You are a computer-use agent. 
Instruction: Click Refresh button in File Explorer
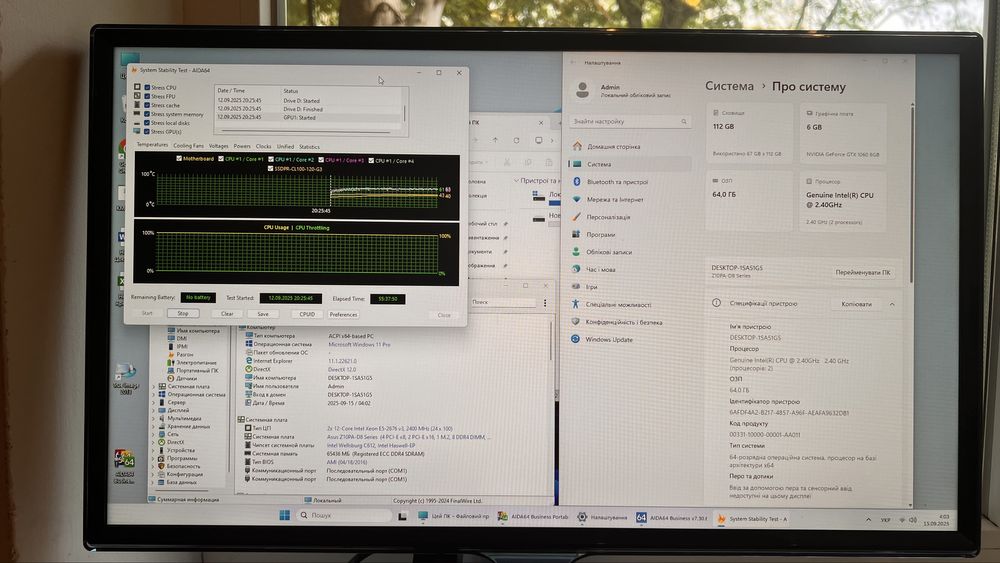pyautogui.click(x=516, y=140)
